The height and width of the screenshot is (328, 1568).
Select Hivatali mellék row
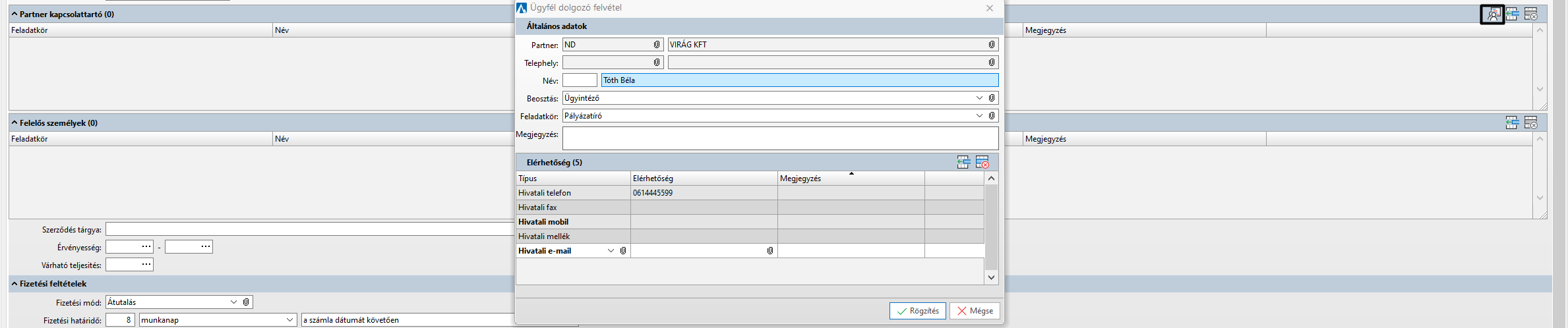pos(750,236)
